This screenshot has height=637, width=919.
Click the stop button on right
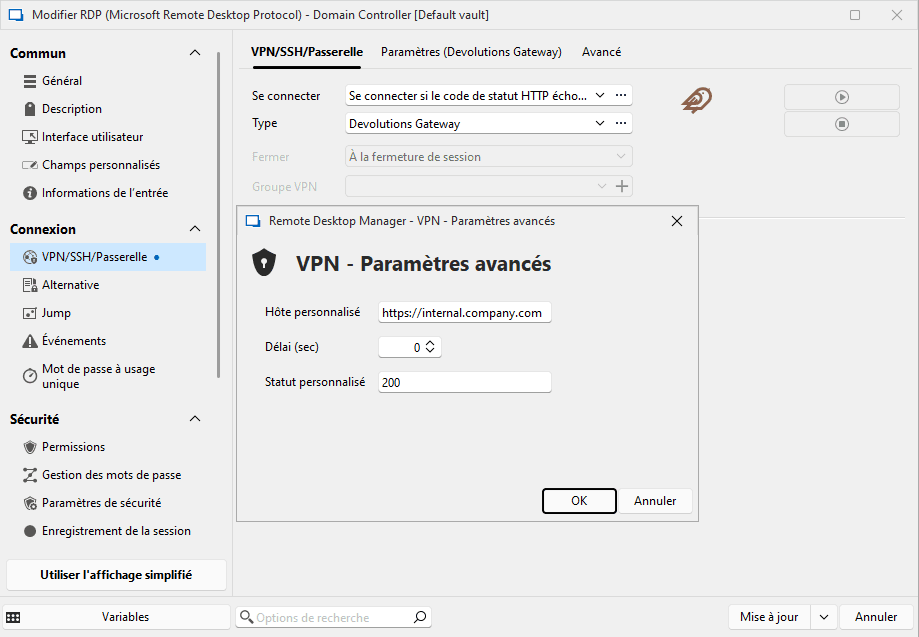[842, 124]
